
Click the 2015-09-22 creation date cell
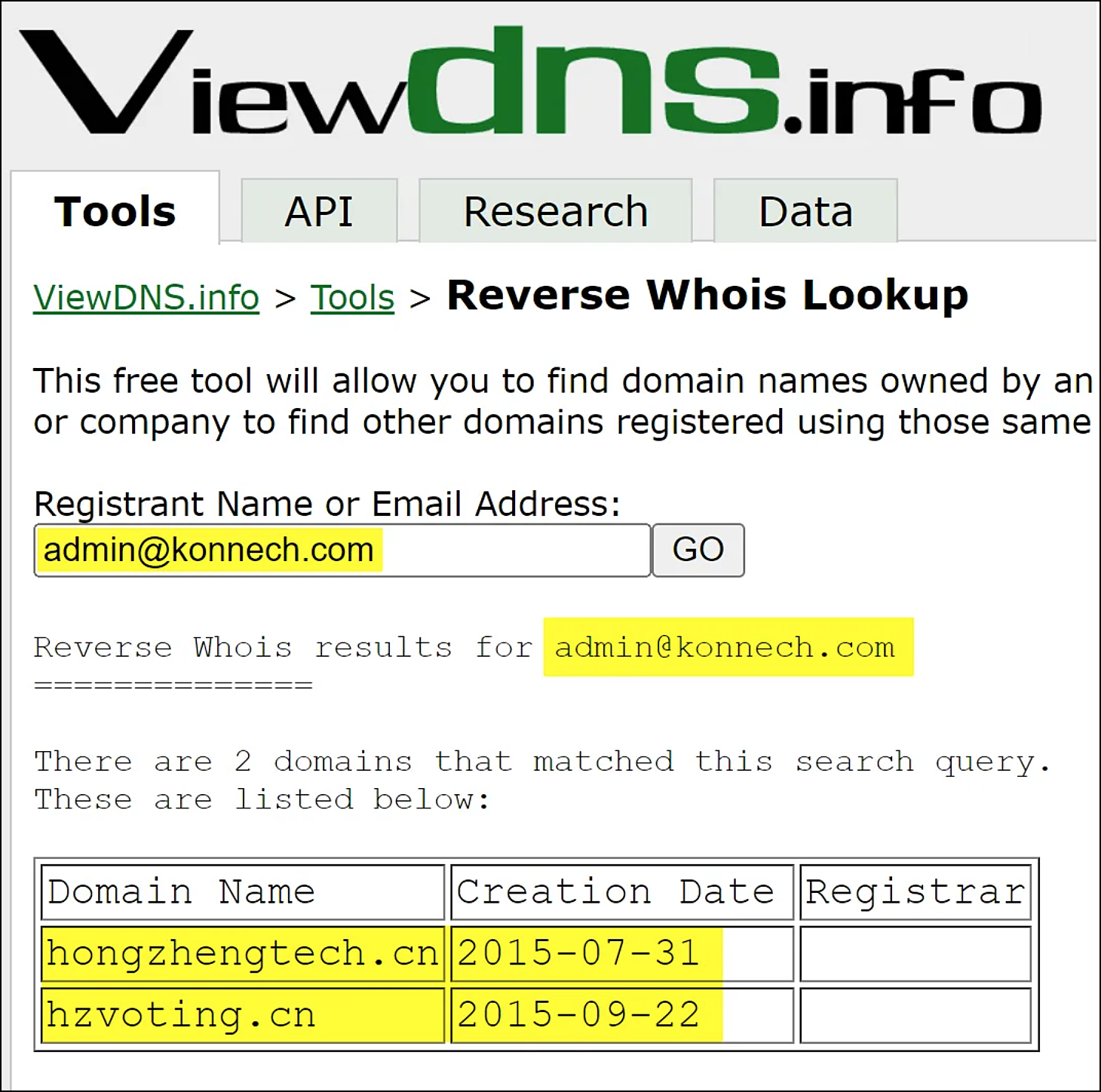tap(622, 1015)
